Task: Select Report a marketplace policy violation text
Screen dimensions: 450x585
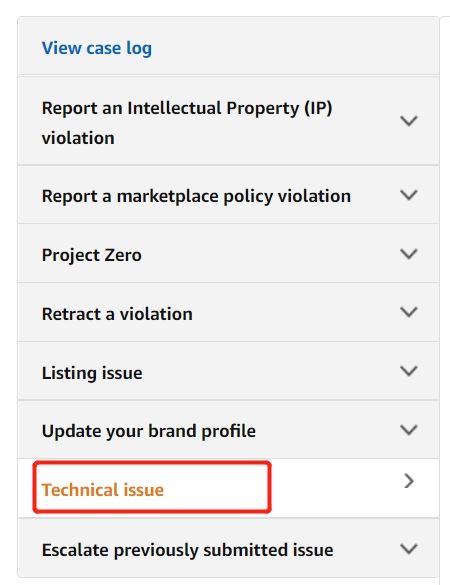Action: pyautogui.click(x=196, y=196)
